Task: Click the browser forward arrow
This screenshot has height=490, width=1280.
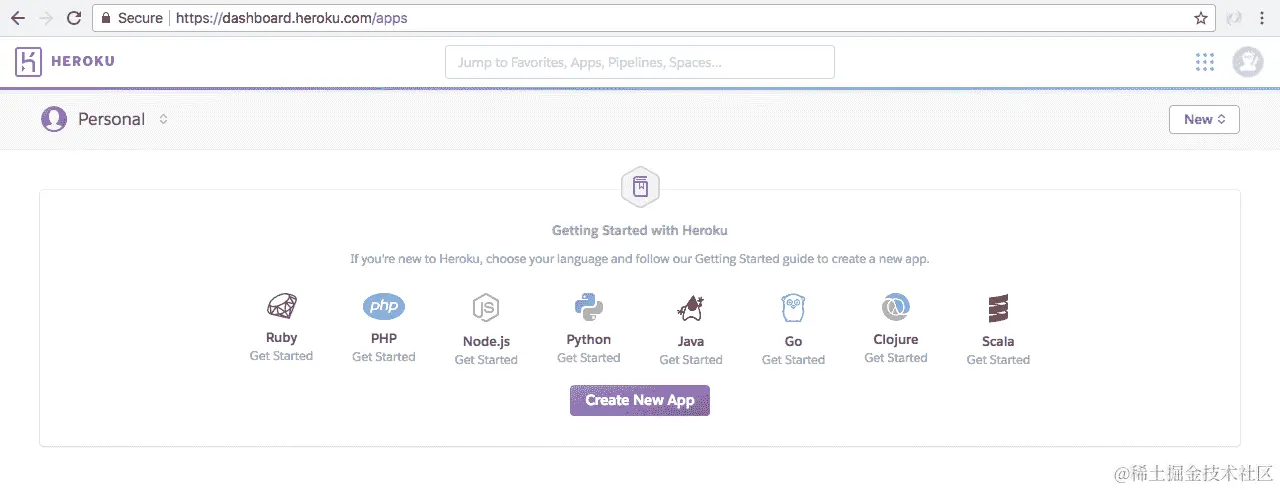Action: tap(45, 18)
